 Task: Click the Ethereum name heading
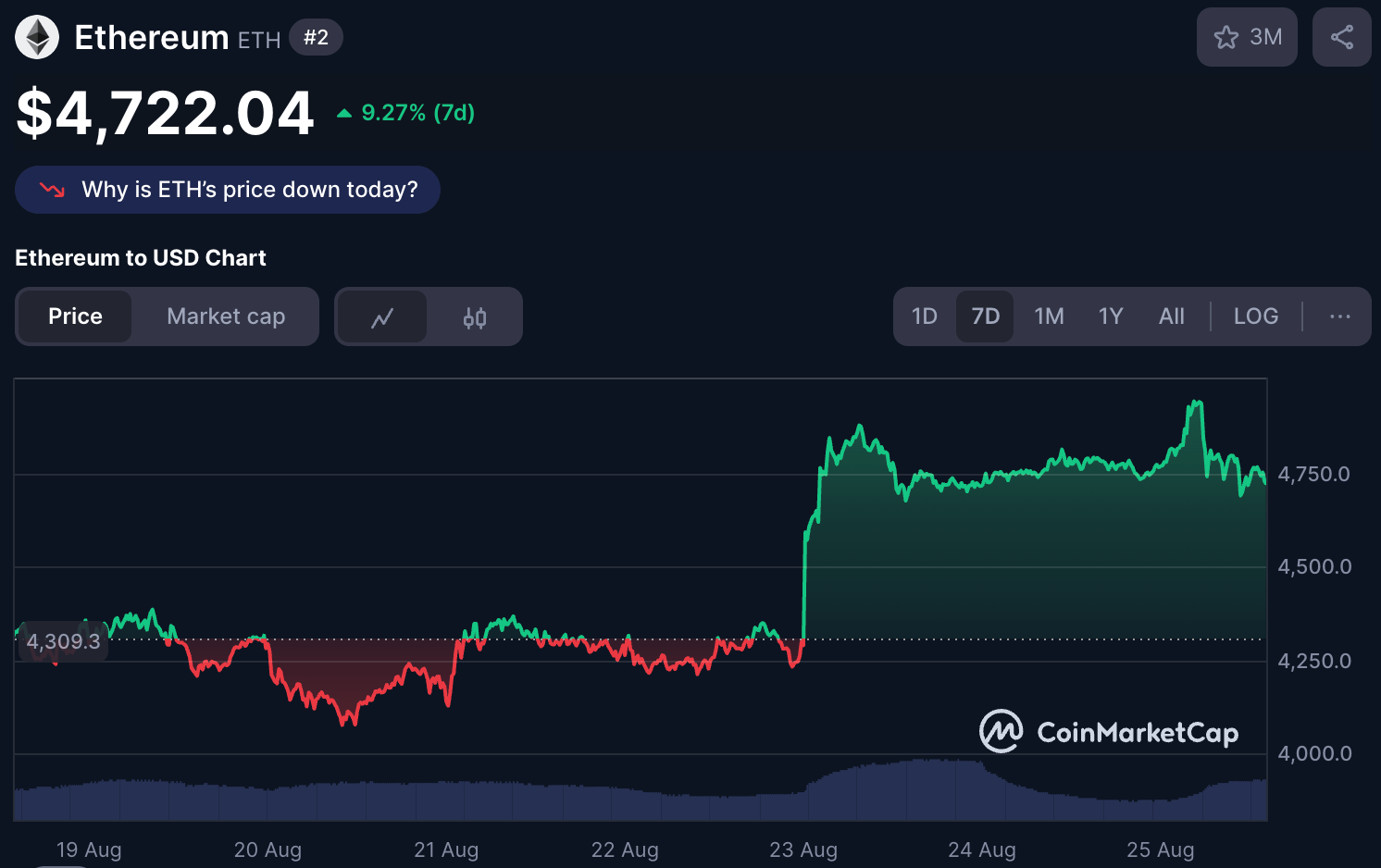click(x=152, y=38)
